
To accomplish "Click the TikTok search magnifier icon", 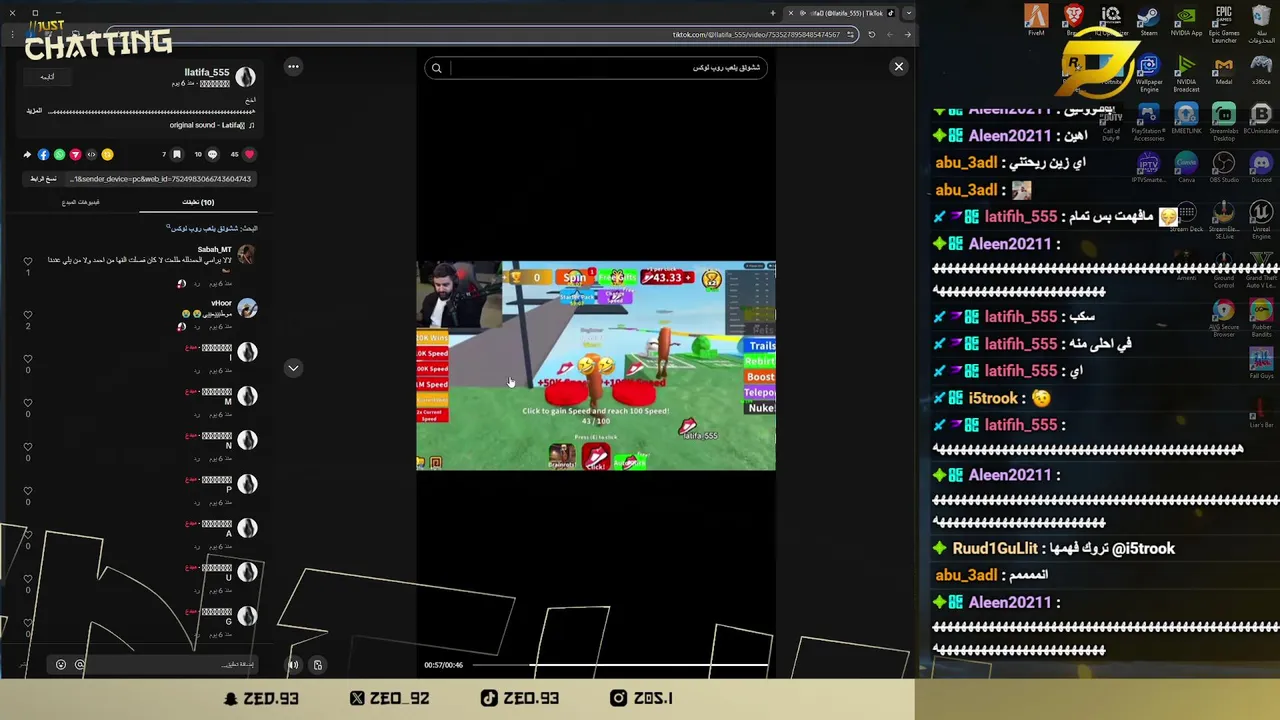I will click(436, 68).
